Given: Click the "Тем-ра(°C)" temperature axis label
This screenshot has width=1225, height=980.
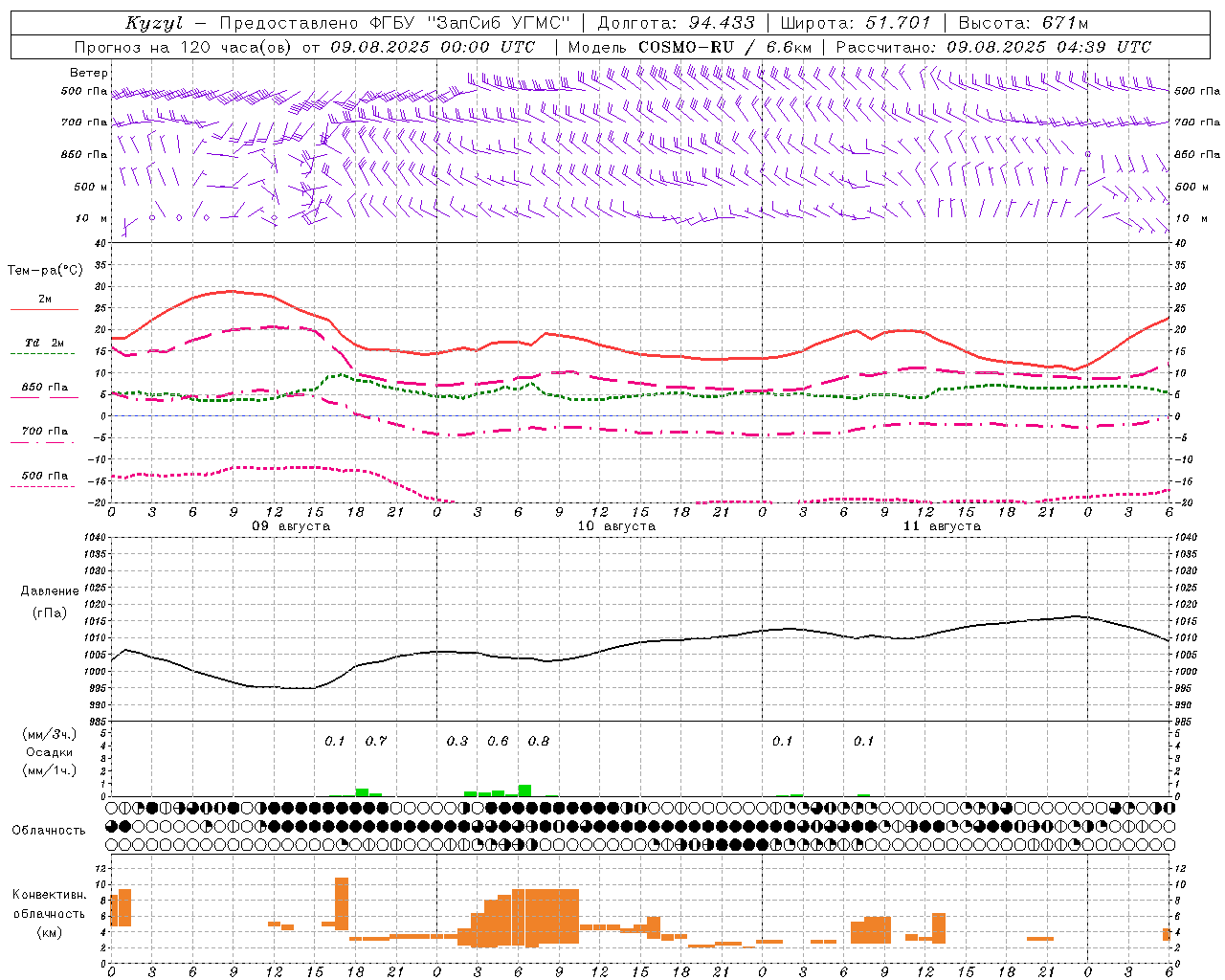Looking at the screenshot, I should point(45,271).
